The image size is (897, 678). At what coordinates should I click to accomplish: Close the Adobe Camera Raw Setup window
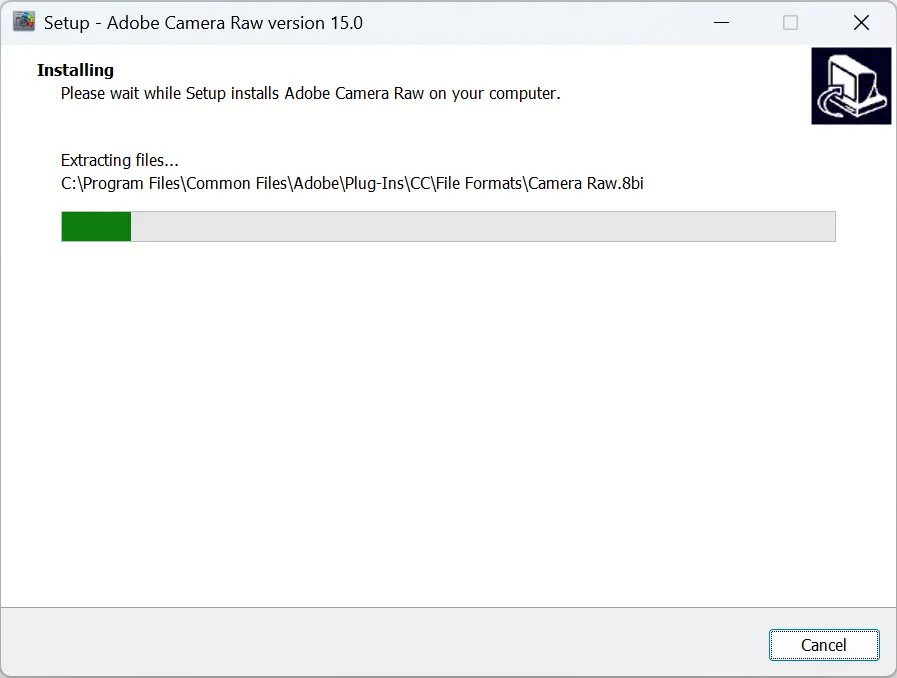[x=861, y=23]
